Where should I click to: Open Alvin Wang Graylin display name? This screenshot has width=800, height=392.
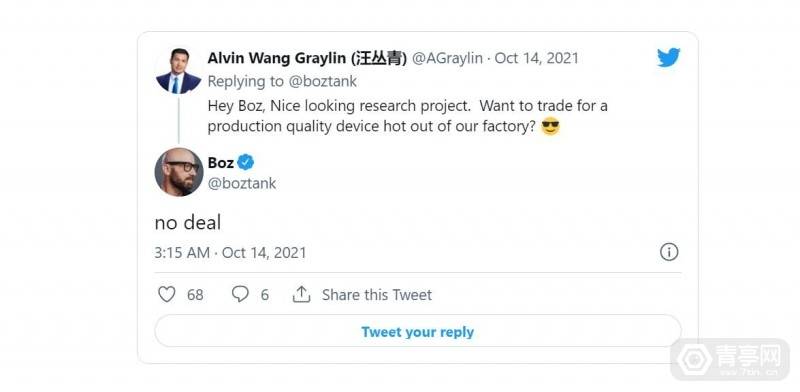[x=307, y=58]
